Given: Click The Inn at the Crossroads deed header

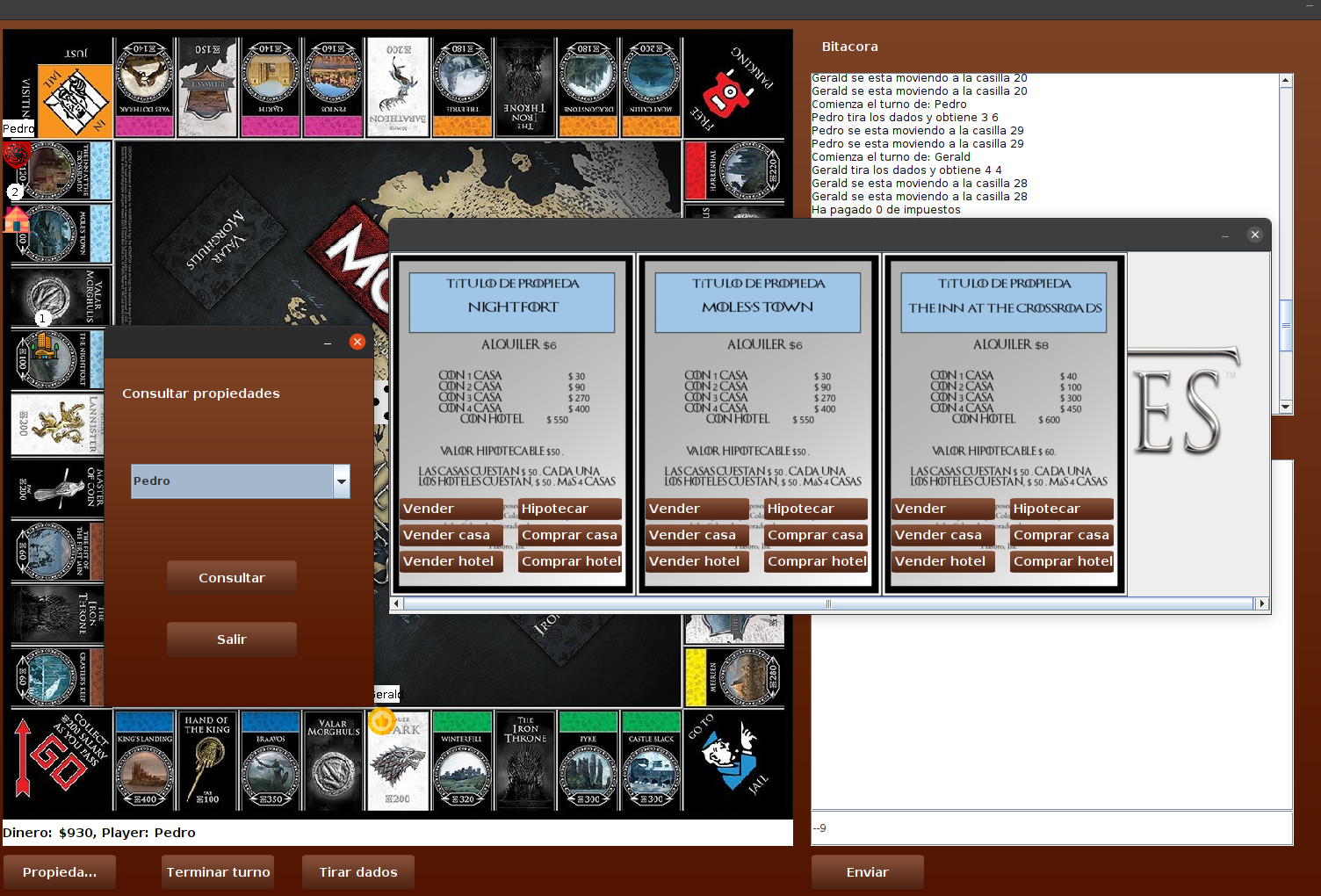Looking at the screenshot, I should pos(1004,302).
